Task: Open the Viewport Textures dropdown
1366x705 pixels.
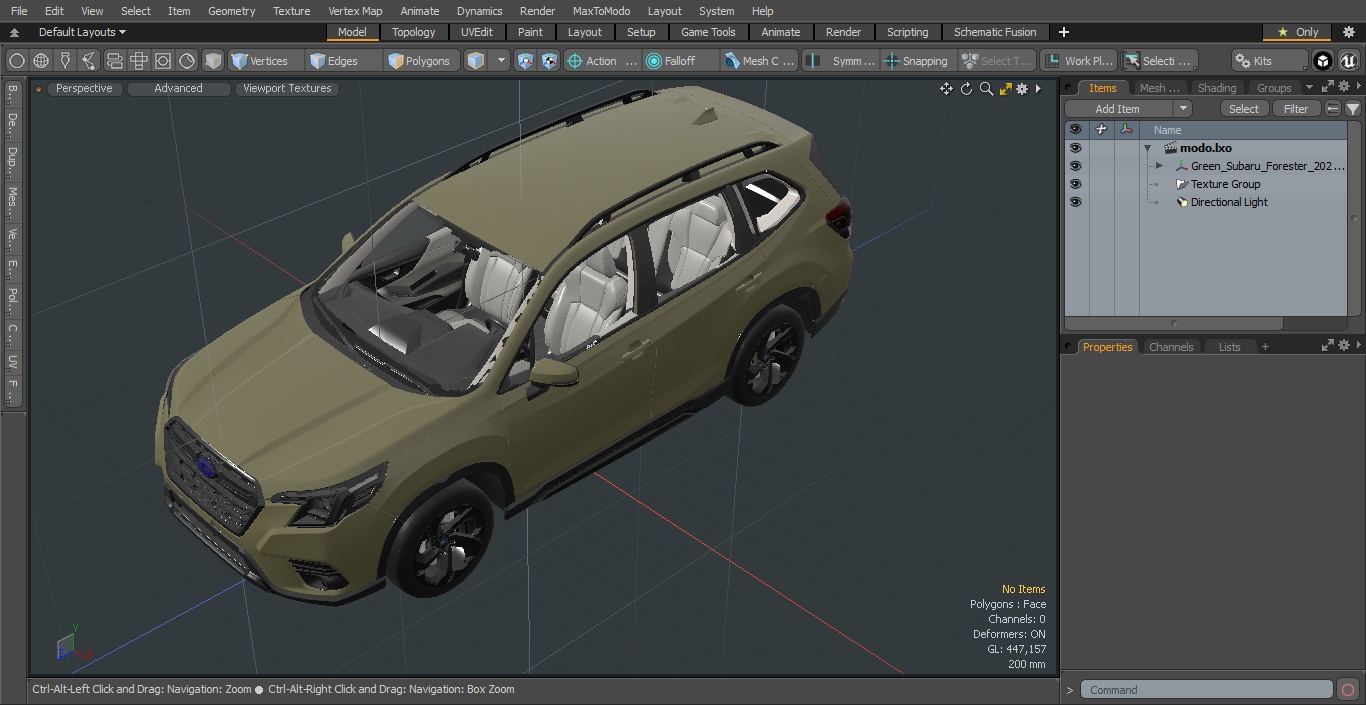Action: tap(287, 89)
